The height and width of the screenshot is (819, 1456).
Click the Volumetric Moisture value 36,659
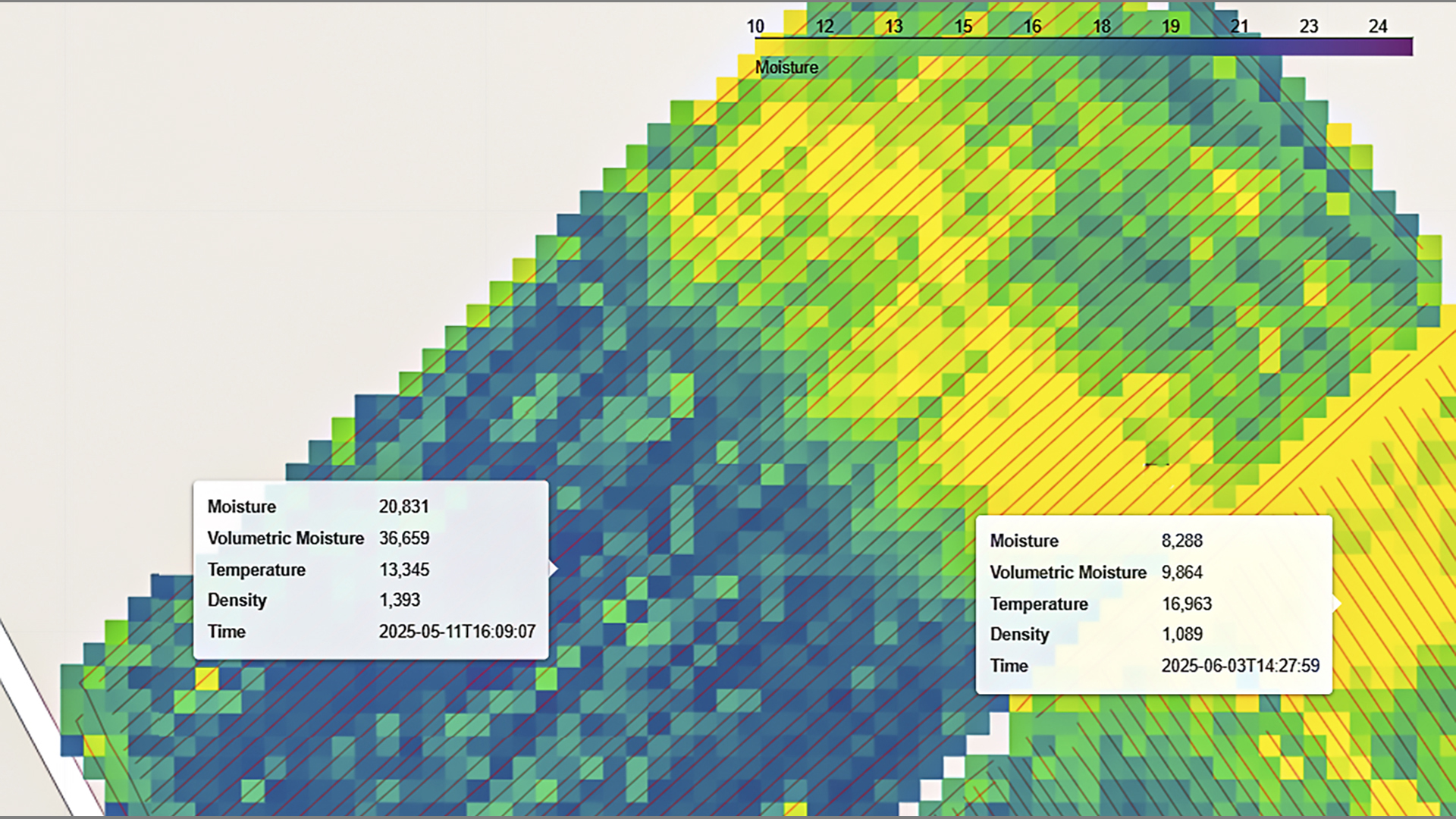click(x=403, y=538)
